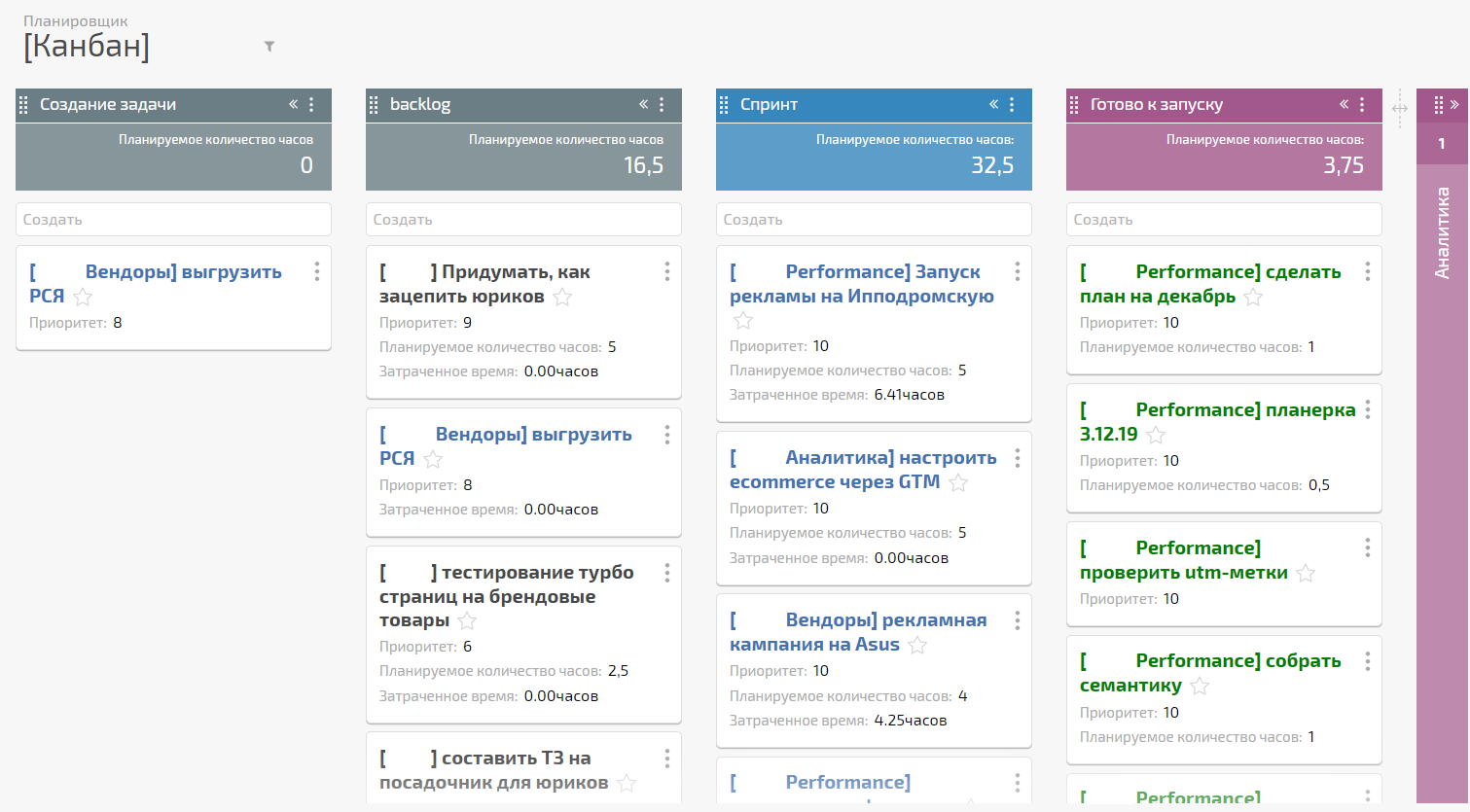Collapse the Создание задачи column
1470x812 pixels.
click(293, 105)
